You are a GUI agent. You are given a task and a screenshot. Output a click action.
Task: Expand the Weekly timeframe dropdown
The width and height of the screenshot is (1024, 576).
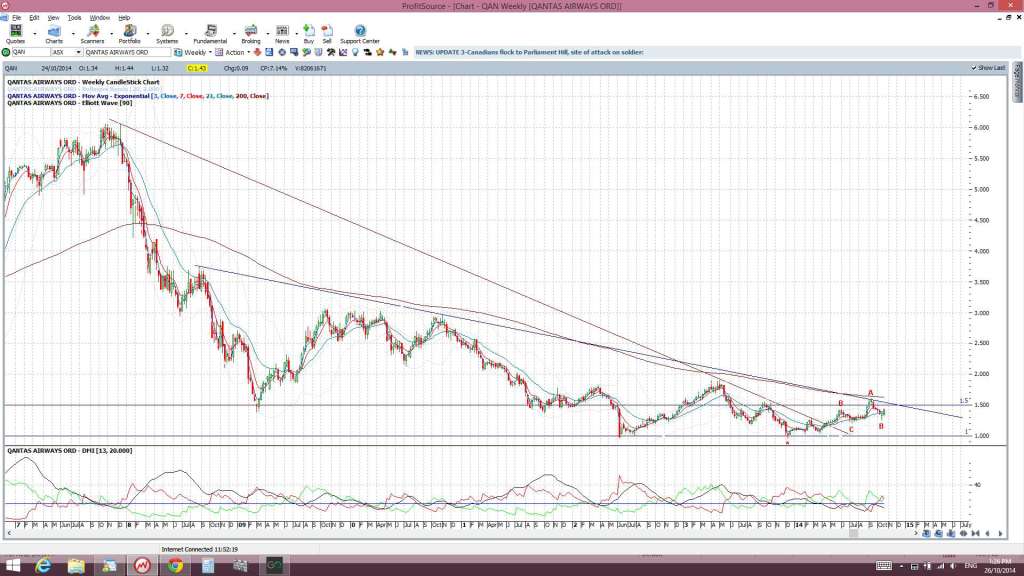pos(210,52)
